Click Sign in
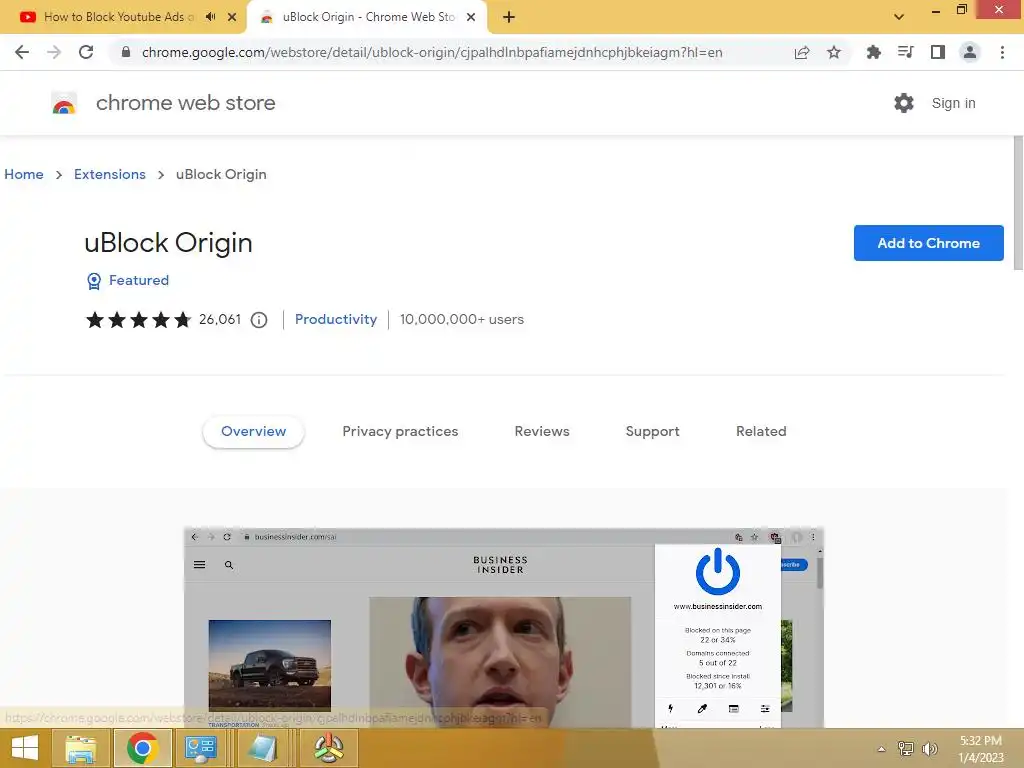 pos(953,103)
